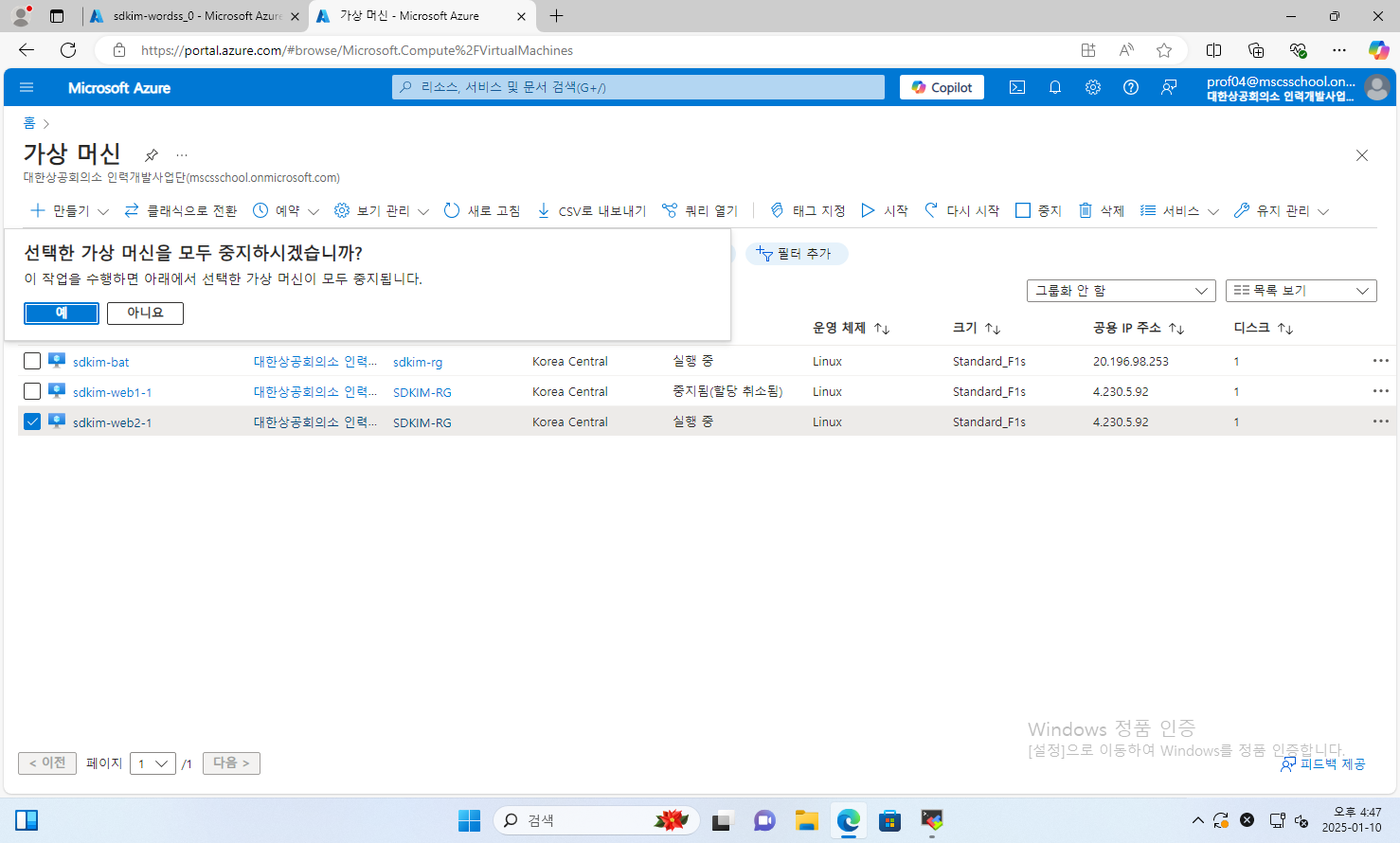Open the sdkim-web2-1 virtual machine link
This screenshot has height=843, width=1400.
(x=113, y=422)
